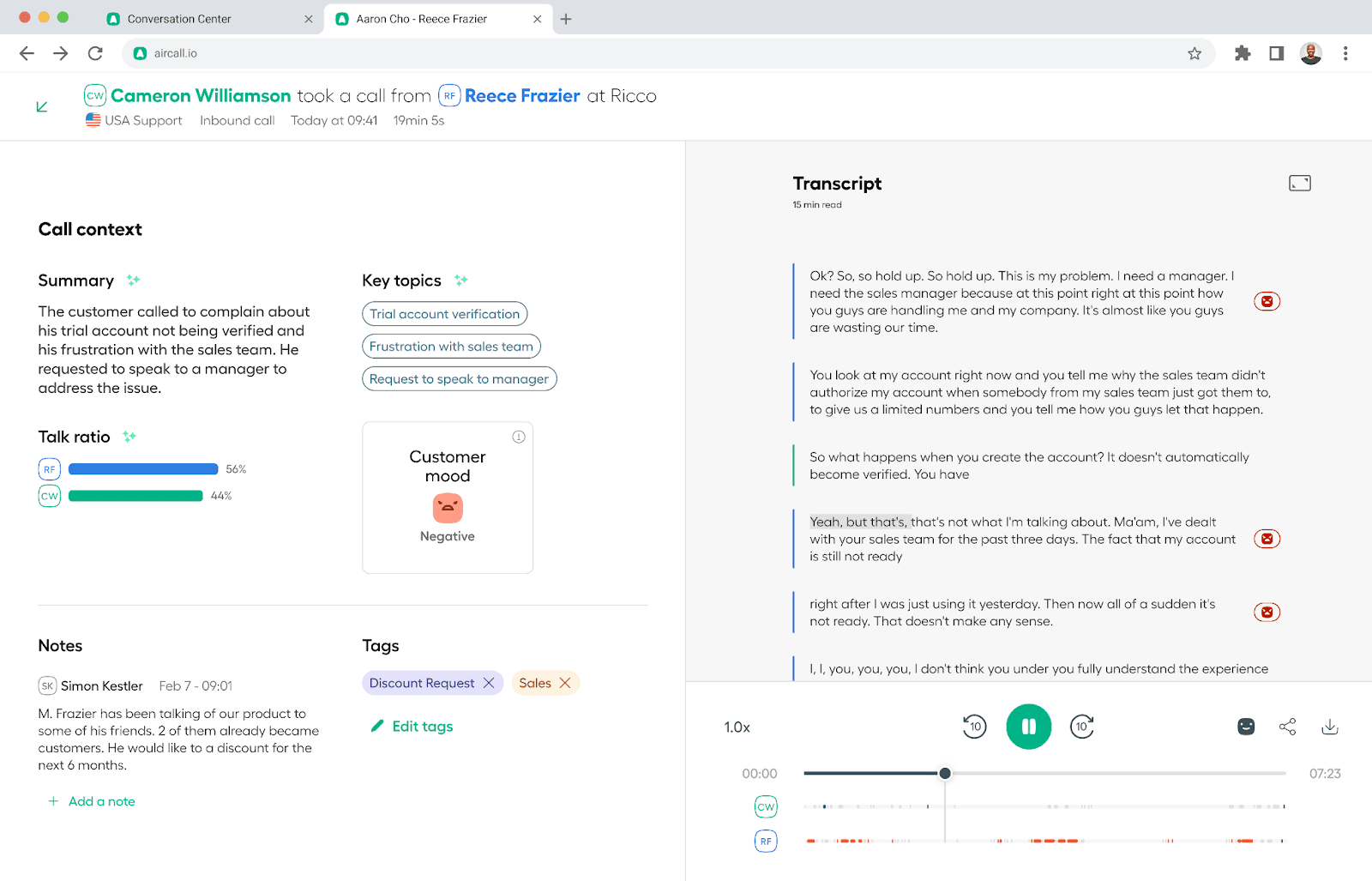Open Chrome's extensions menu
Viewport: 1372px width, 881px height.
click(x=1243, y=53)
